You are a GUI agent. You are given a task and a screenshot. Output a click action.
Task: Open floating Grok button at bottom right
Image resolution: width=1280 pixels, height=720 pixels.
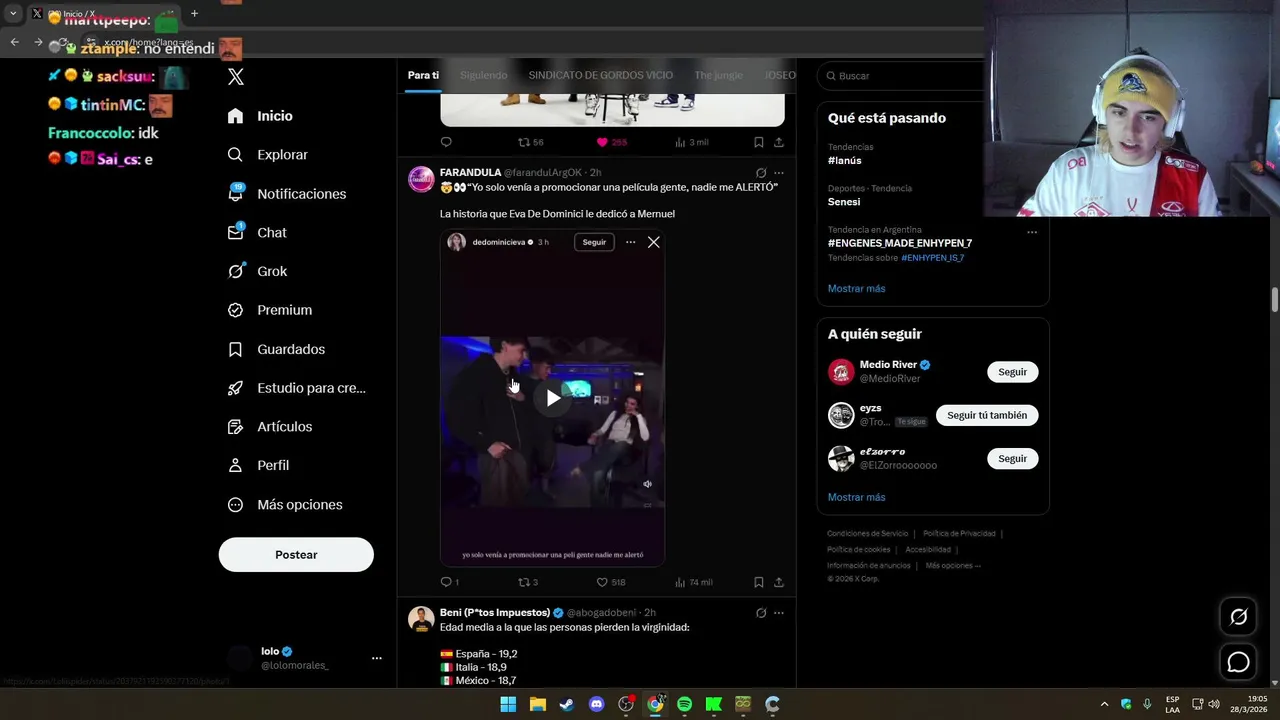pos(1238,617)
